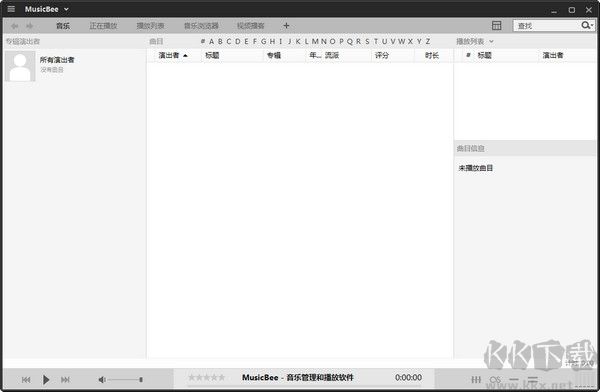The width and height of the screenshot is (600, 392).
Task: Go back with the left arrow
Action: 15,26
